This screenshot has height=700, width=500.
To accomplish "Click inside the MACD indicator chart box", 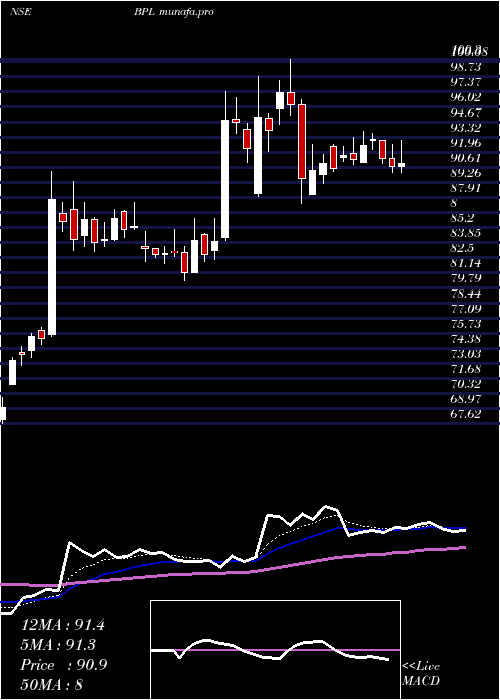I will [x=275, y=650].
